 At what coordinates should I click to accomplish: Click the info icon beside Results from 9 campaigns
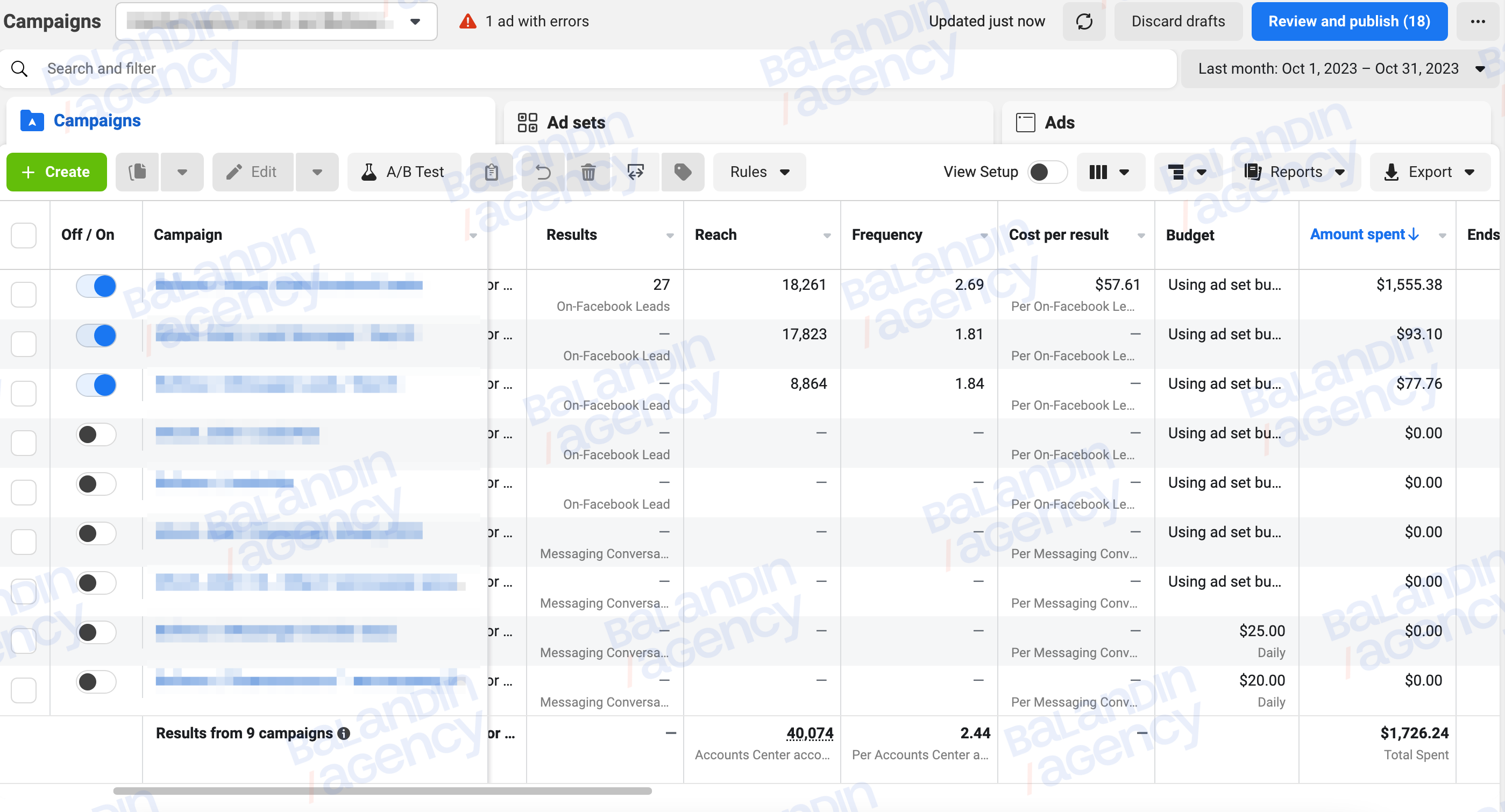point(344,733)
